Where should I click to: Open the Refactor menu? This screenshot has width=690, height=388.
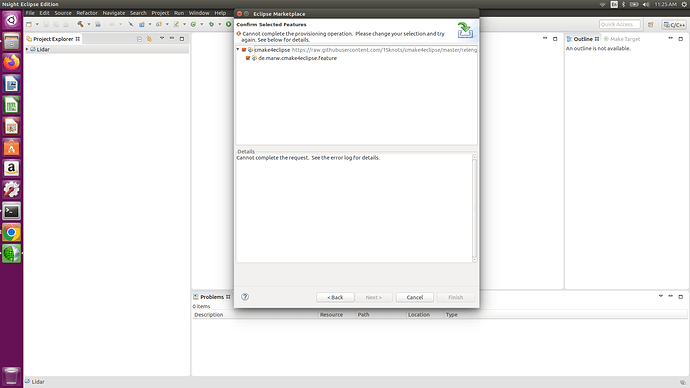click(87, 13)
